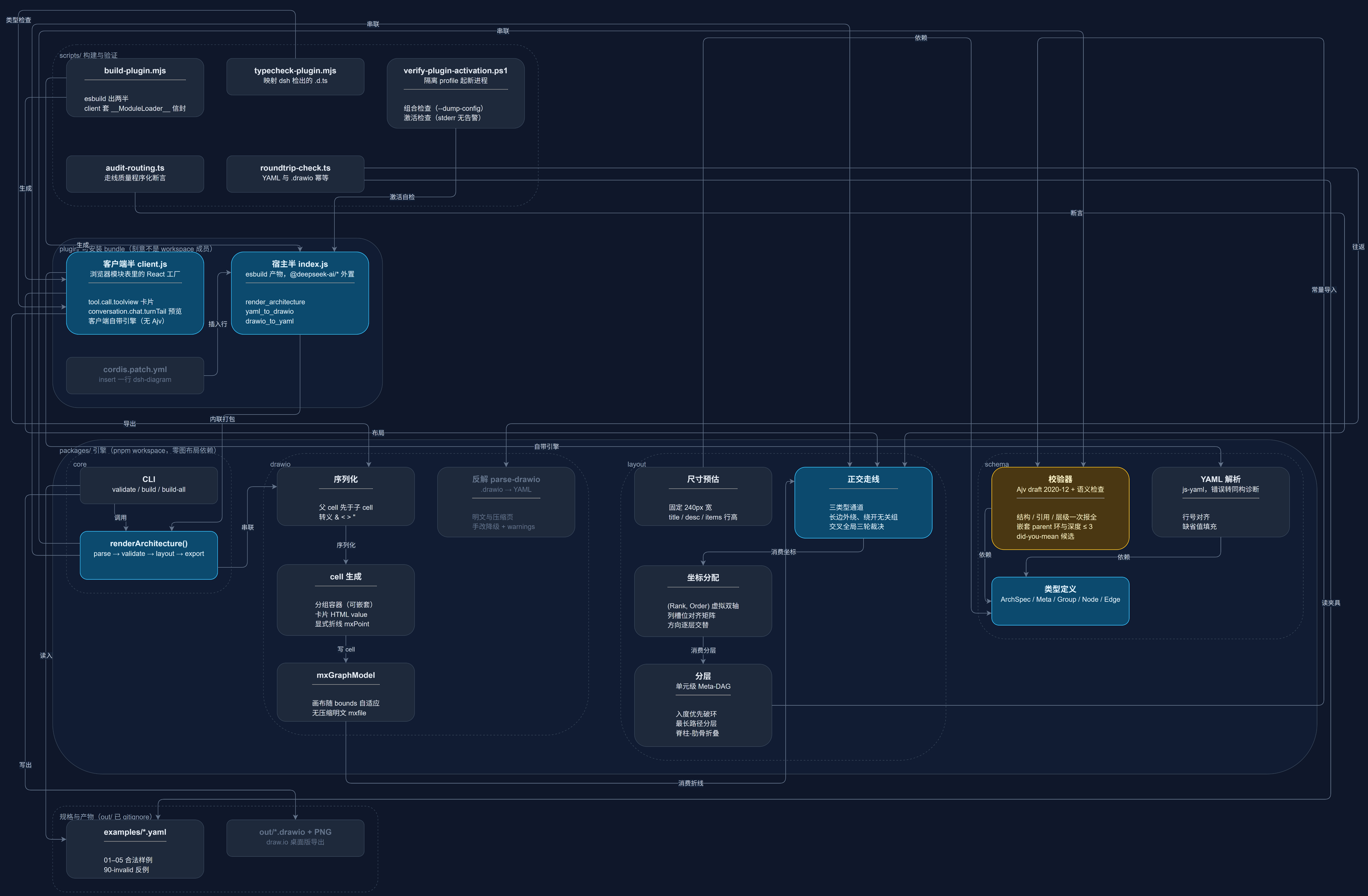The height and width of the screenshot is (896, 1368).
Task: Click the 读夹具 edge label
Action: click(x=1331, y=603)
